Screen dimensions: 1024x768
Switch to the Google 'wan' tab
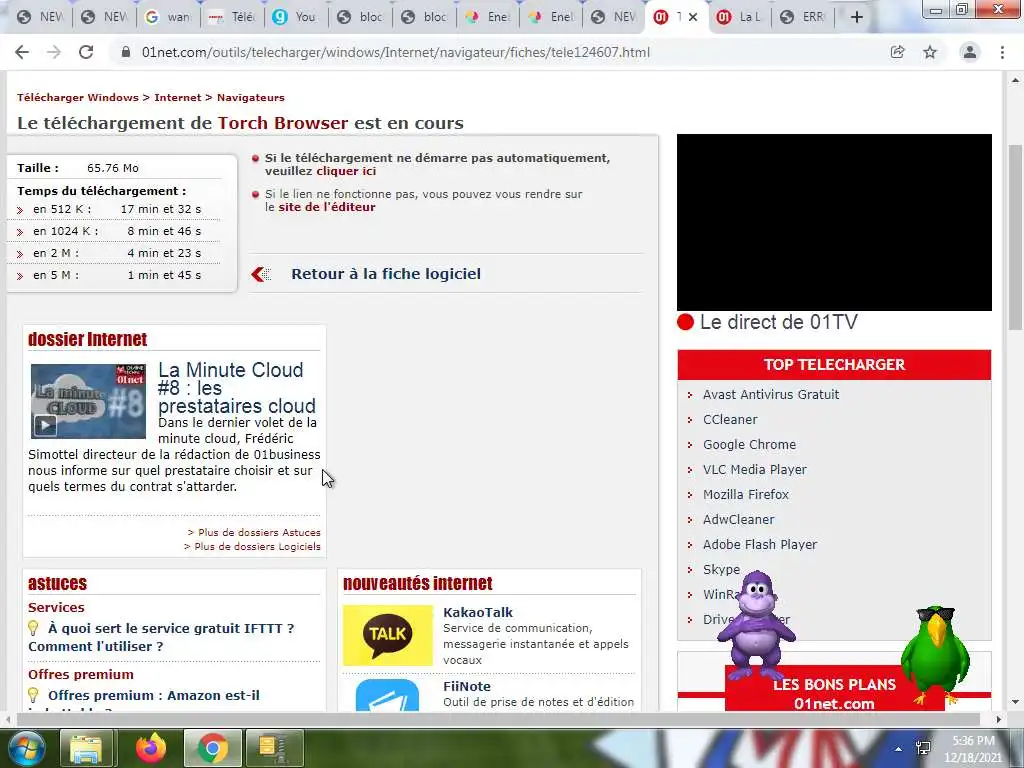click(169, 17)
